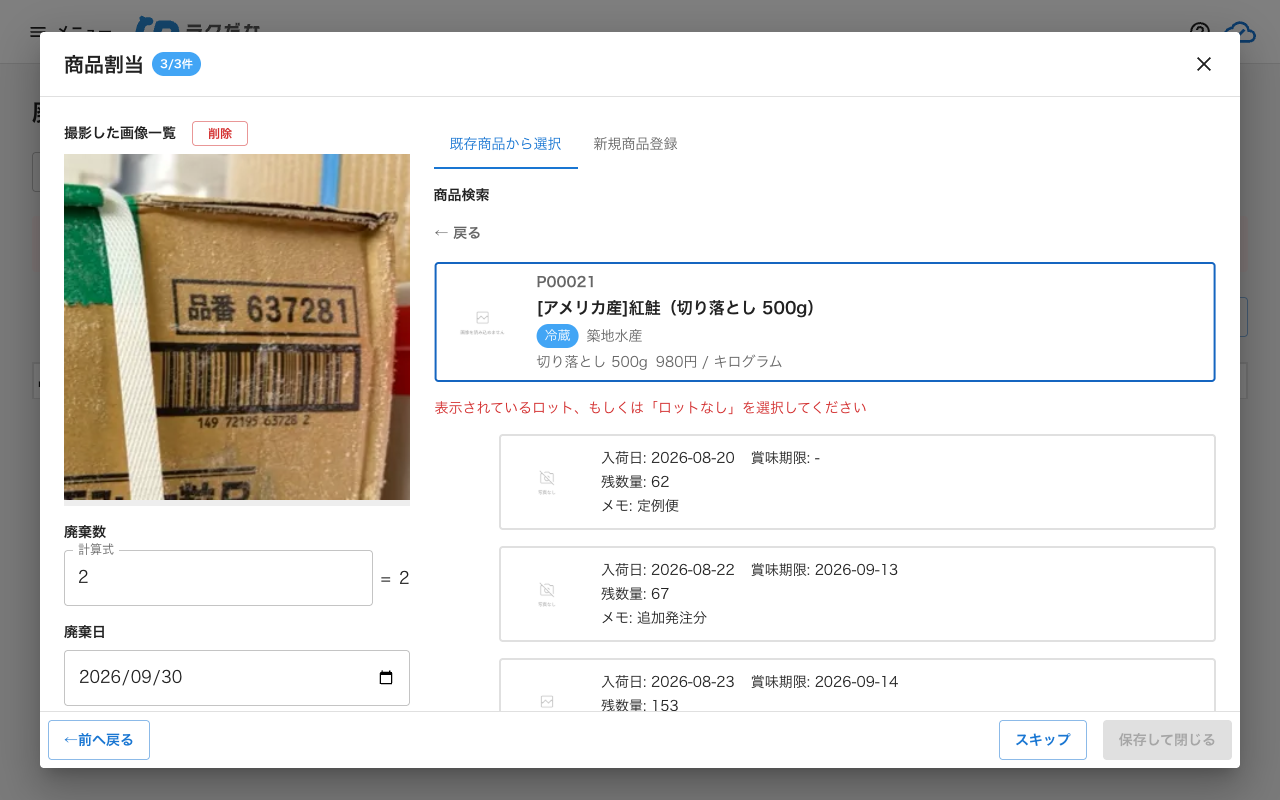Click the 冷蔵 badge
The height and width of the screenshot is (800, 1280).
click(x=557, y=336)
